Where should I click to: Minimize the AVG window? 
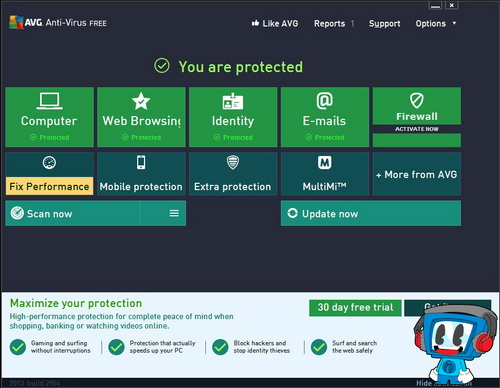click(435, 5)
